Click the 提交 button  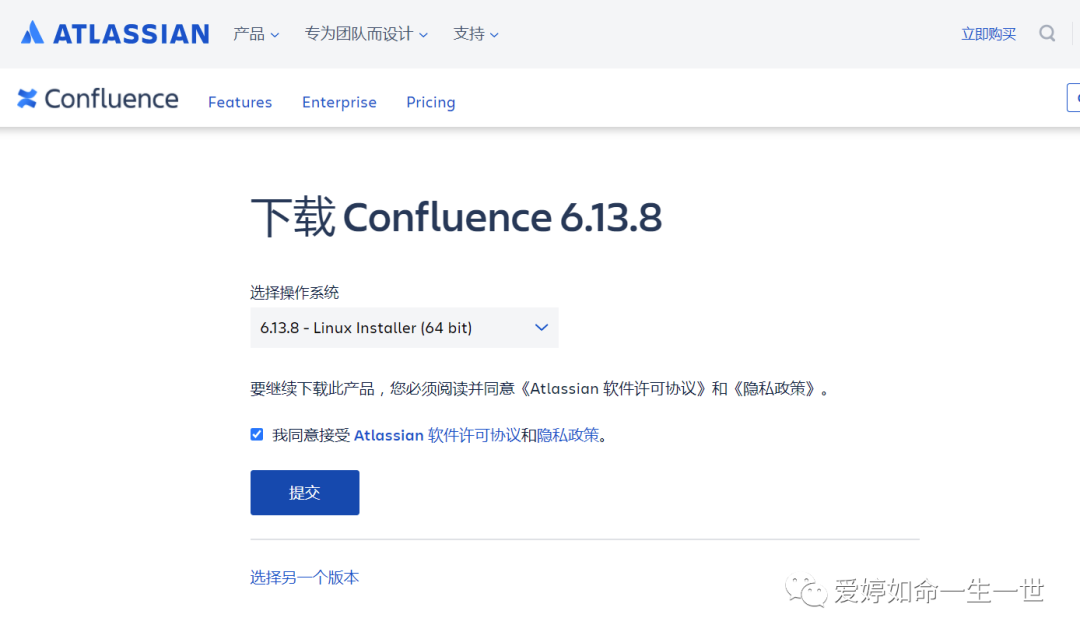coord(304,492)
